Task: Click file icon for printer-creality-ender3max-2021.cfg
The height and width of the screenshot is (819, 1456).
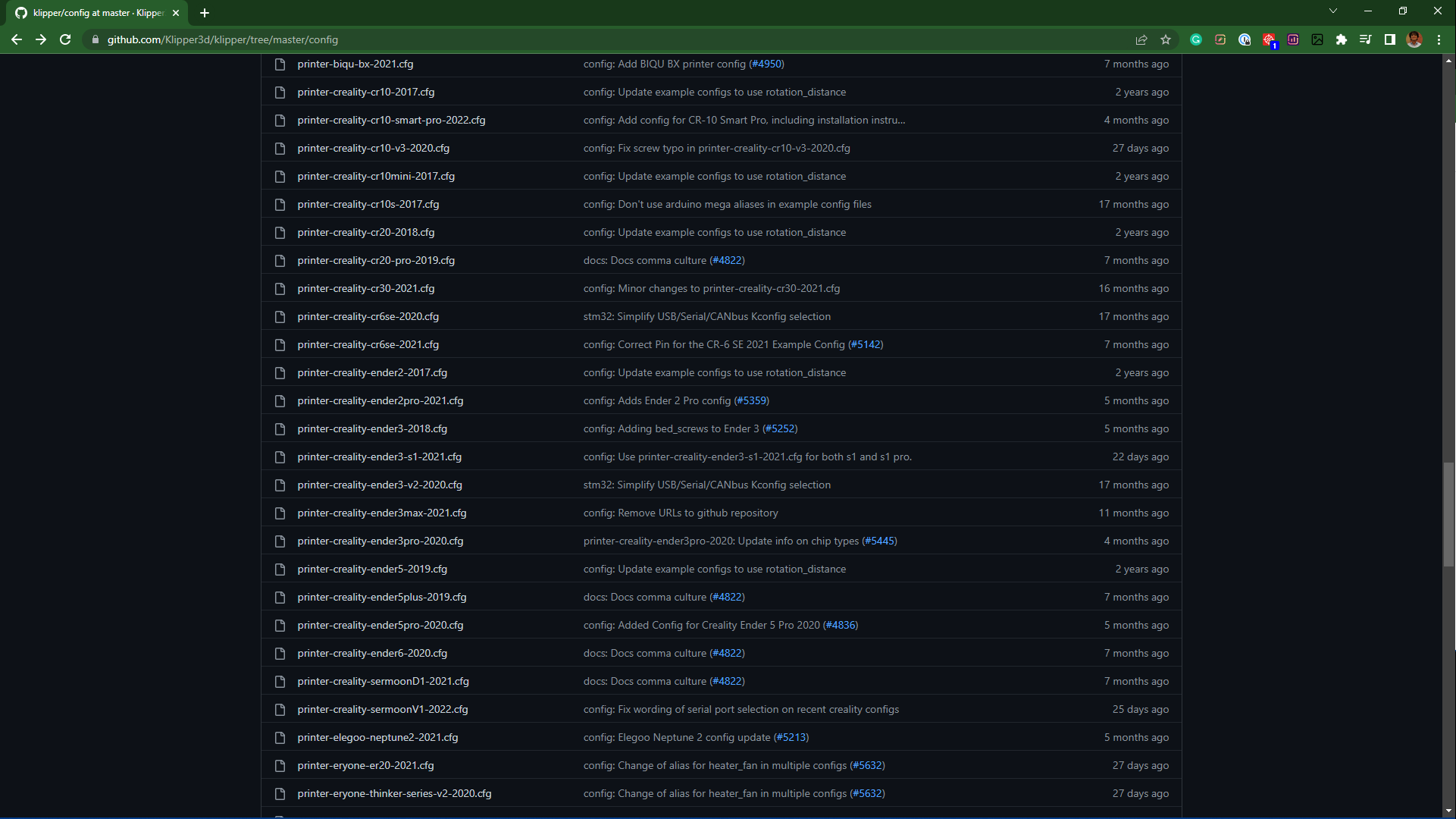Action: [x=280, y=513]
